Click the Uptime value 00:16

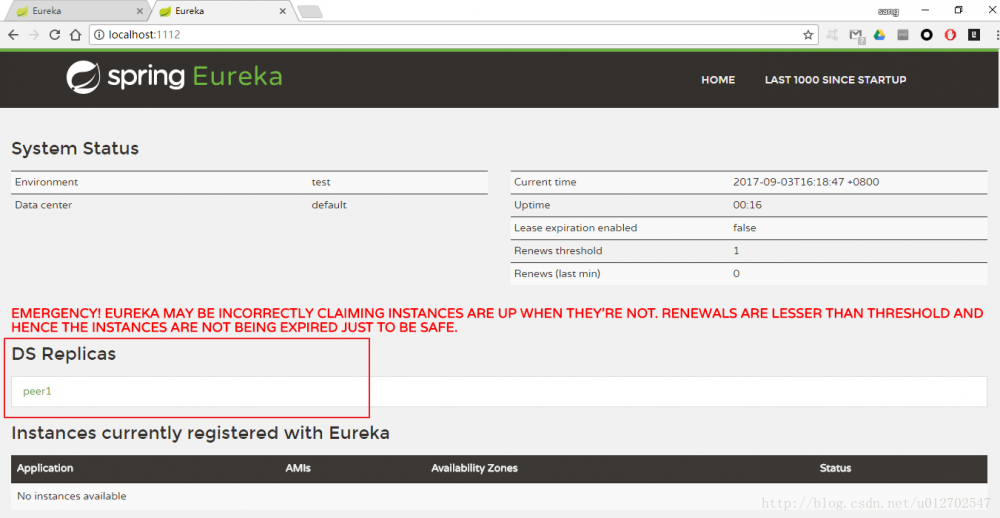747,205
